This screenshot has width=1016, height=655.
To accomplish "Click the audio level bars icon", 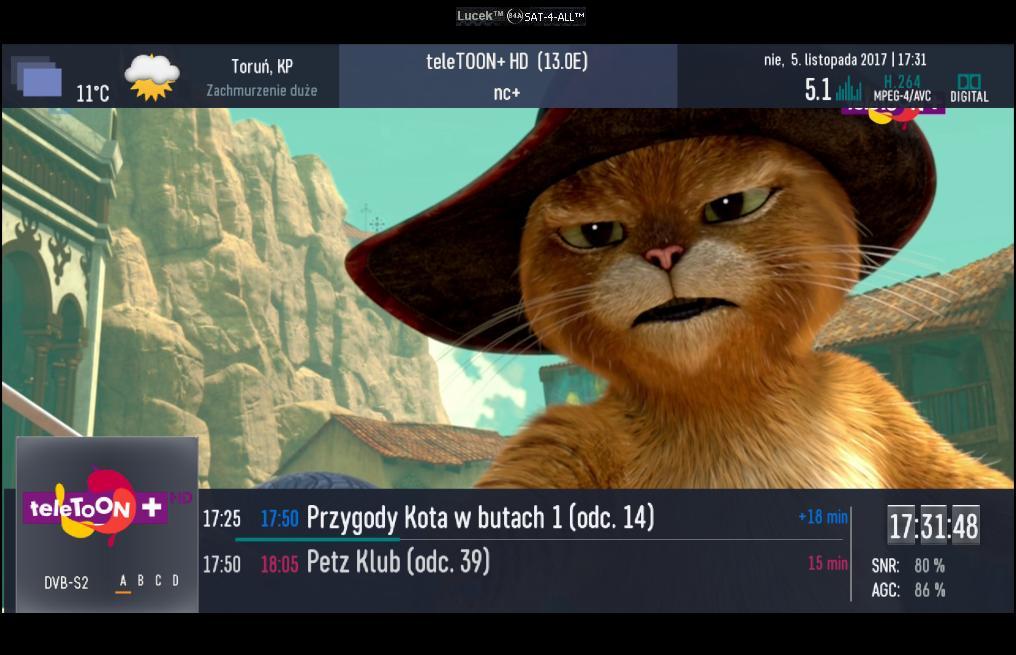I will (x=849, y=89).
